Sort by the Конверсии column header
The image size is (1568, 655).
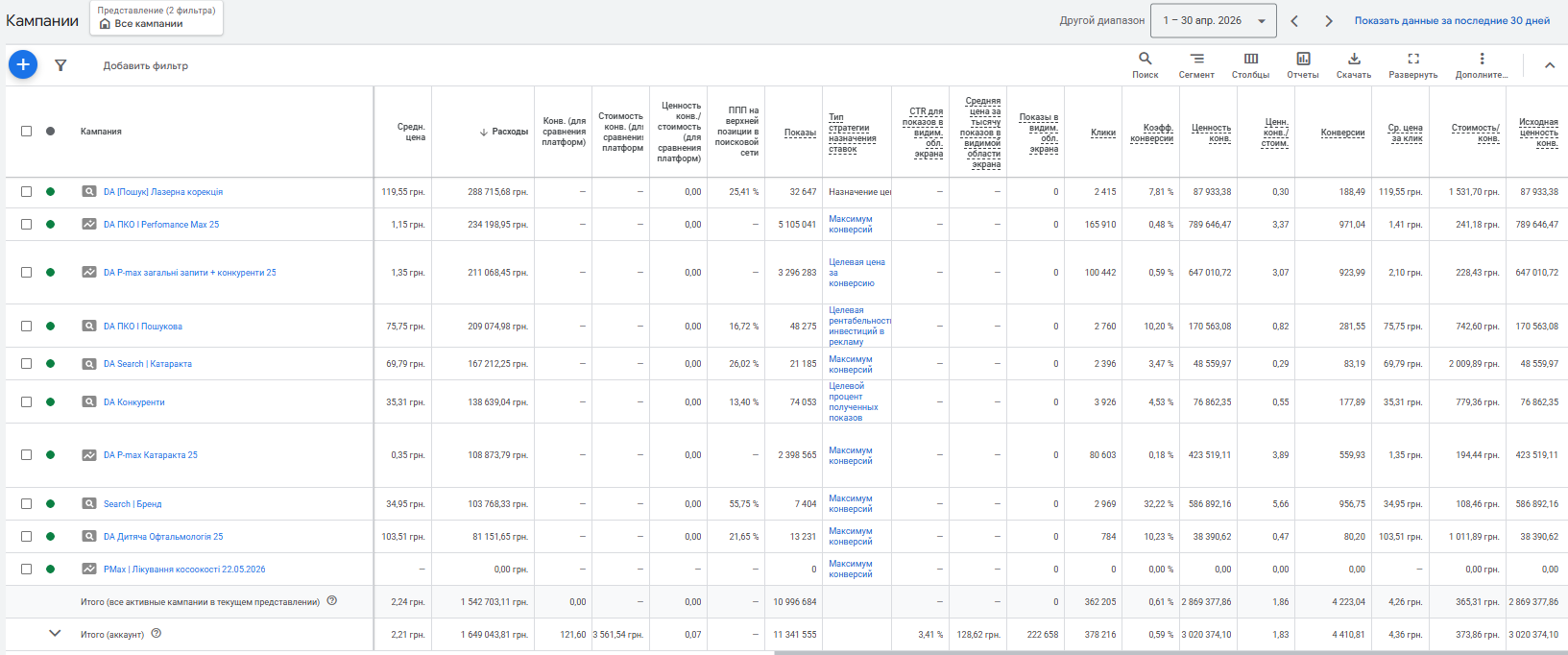point(1342,133)
